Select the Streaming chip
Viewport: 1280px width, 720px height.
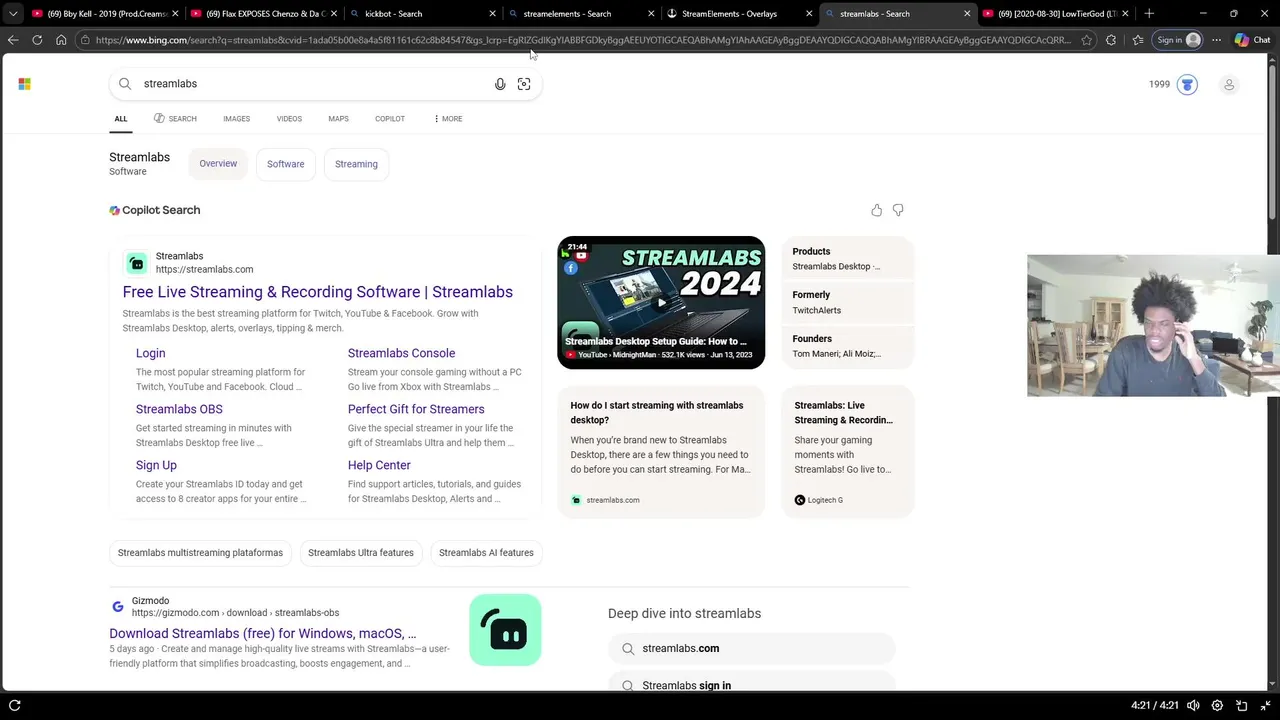click(x=356, y=164)
